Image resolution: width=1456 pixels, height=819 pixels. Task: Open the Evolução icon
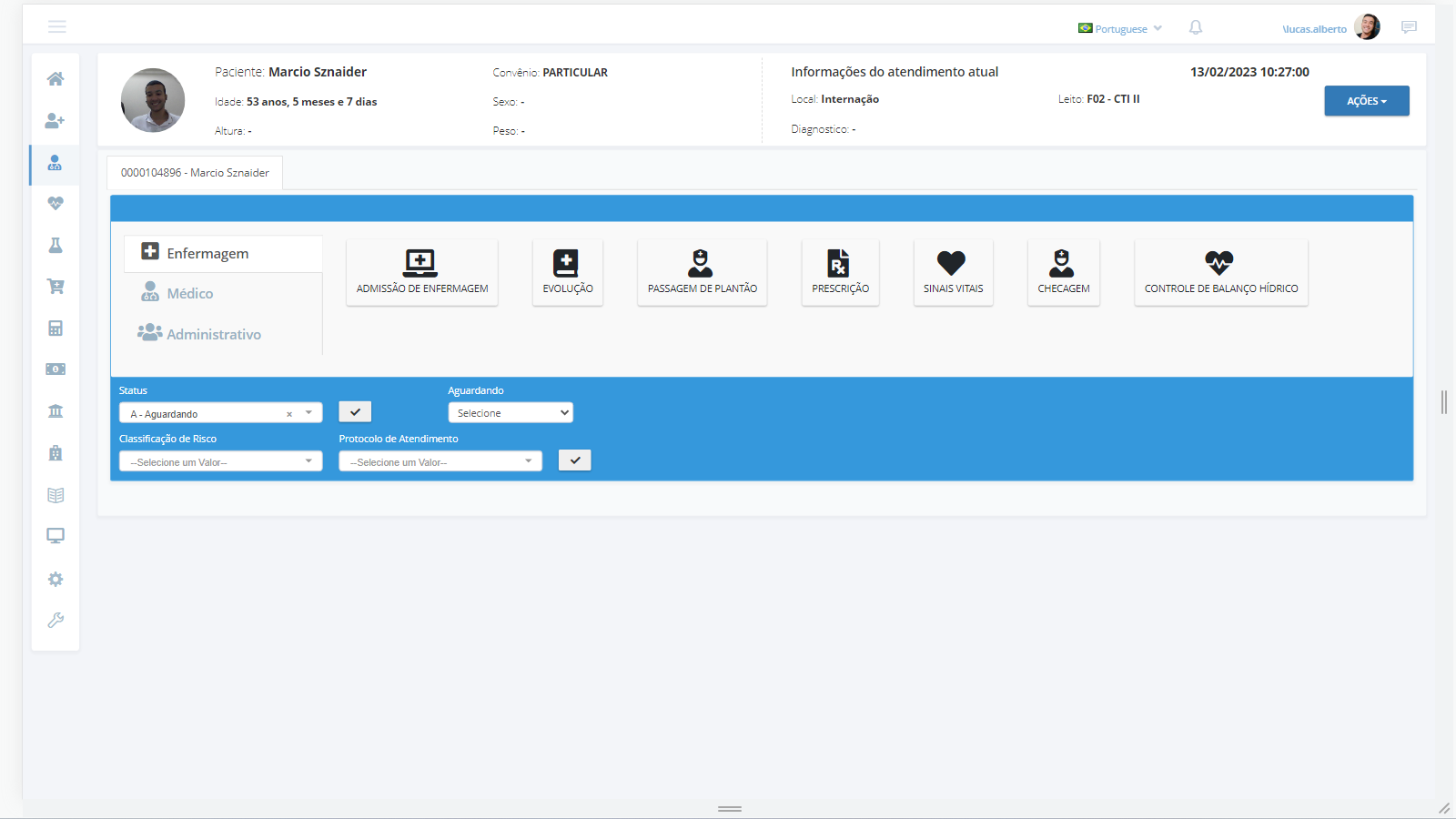(x=567, y=272)
